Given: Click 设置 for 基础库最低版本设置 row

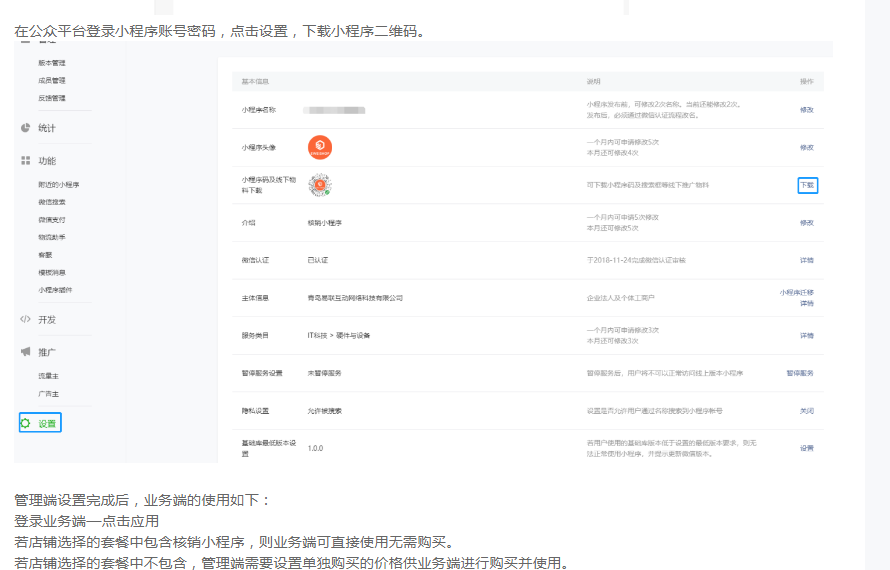Looking at the screenshot, I should [x=806, y=448].
